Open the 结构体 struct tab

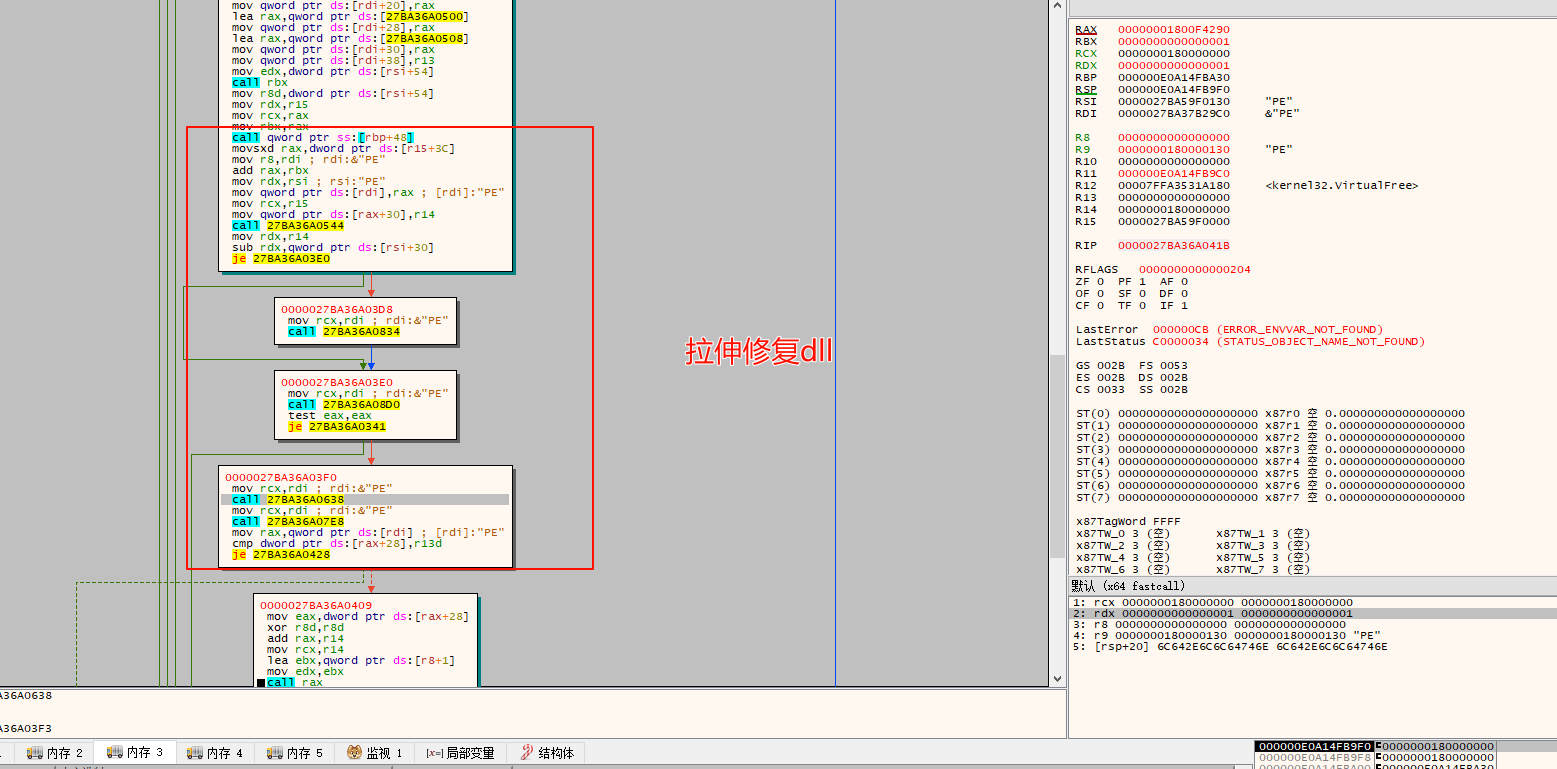(x=546, y=753)
